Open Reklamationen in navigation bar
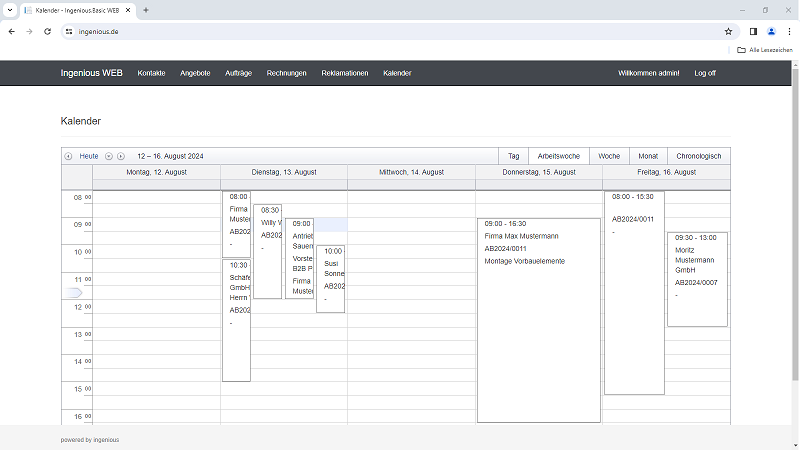The image size is (800, 450). pos(344,73)
